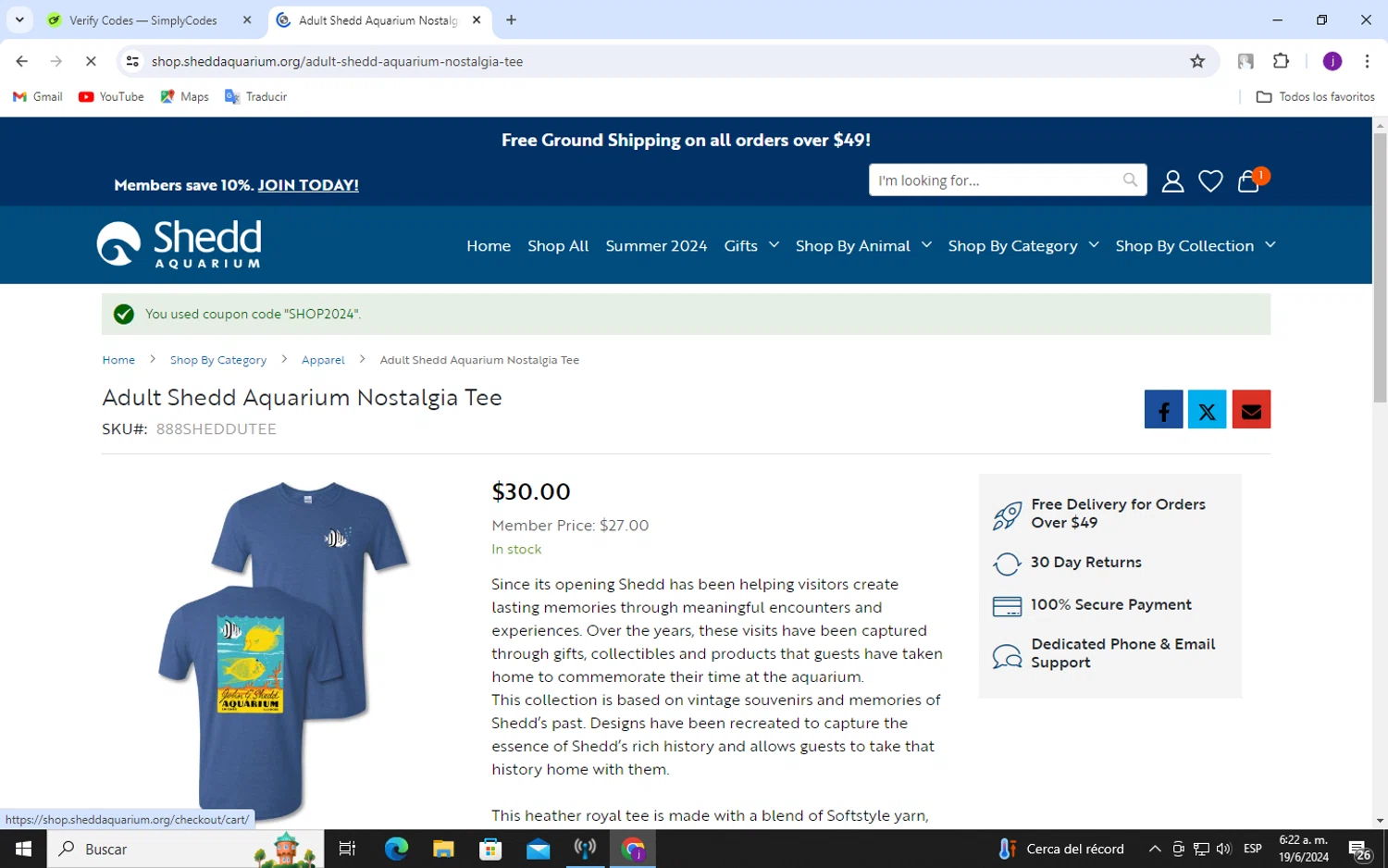This screenshot has height=868, width=1388.
Task: Open the weather widget Cerca del récord
Action: coord(1060,849)
